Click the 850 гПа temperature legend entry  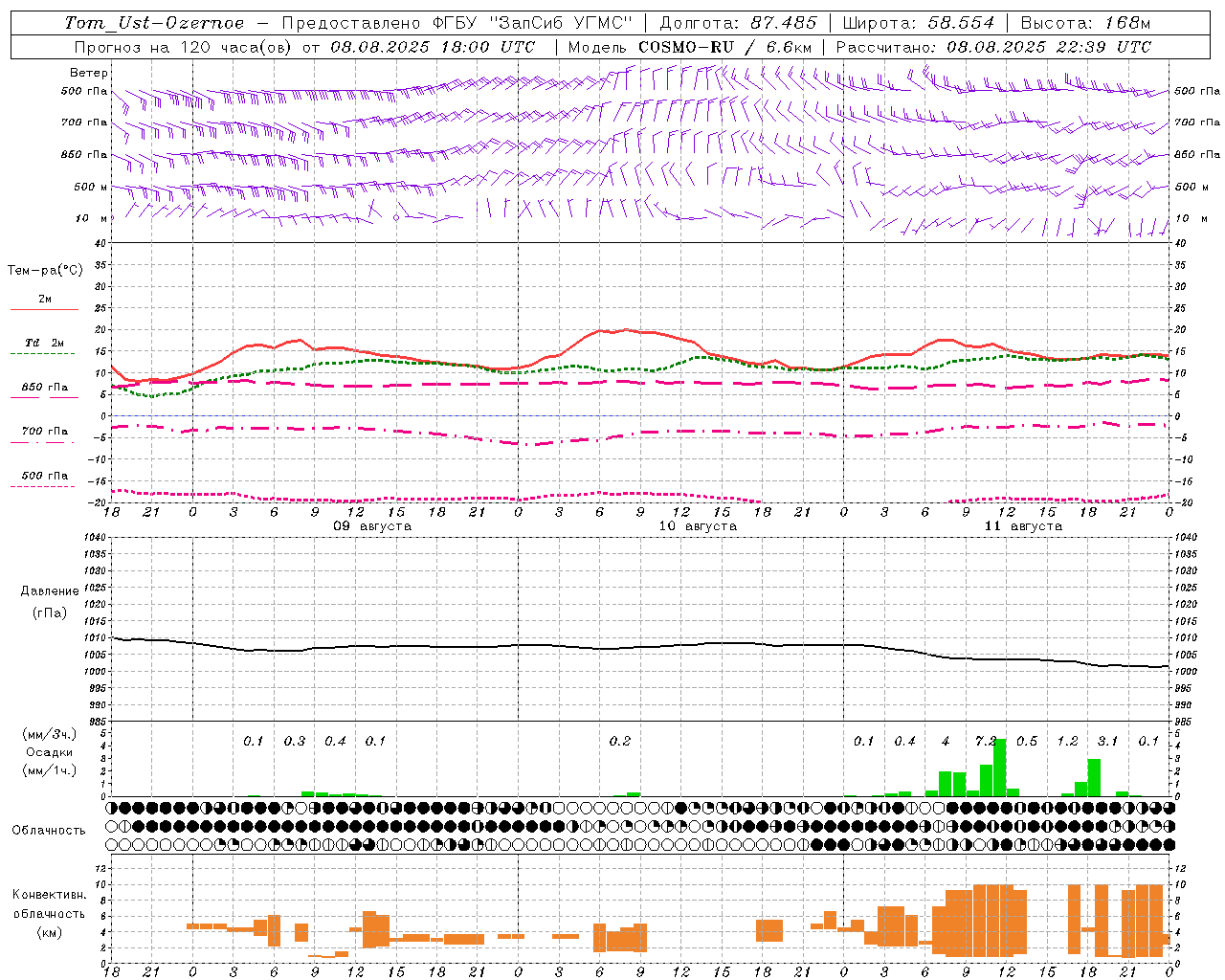coord(45,388)
